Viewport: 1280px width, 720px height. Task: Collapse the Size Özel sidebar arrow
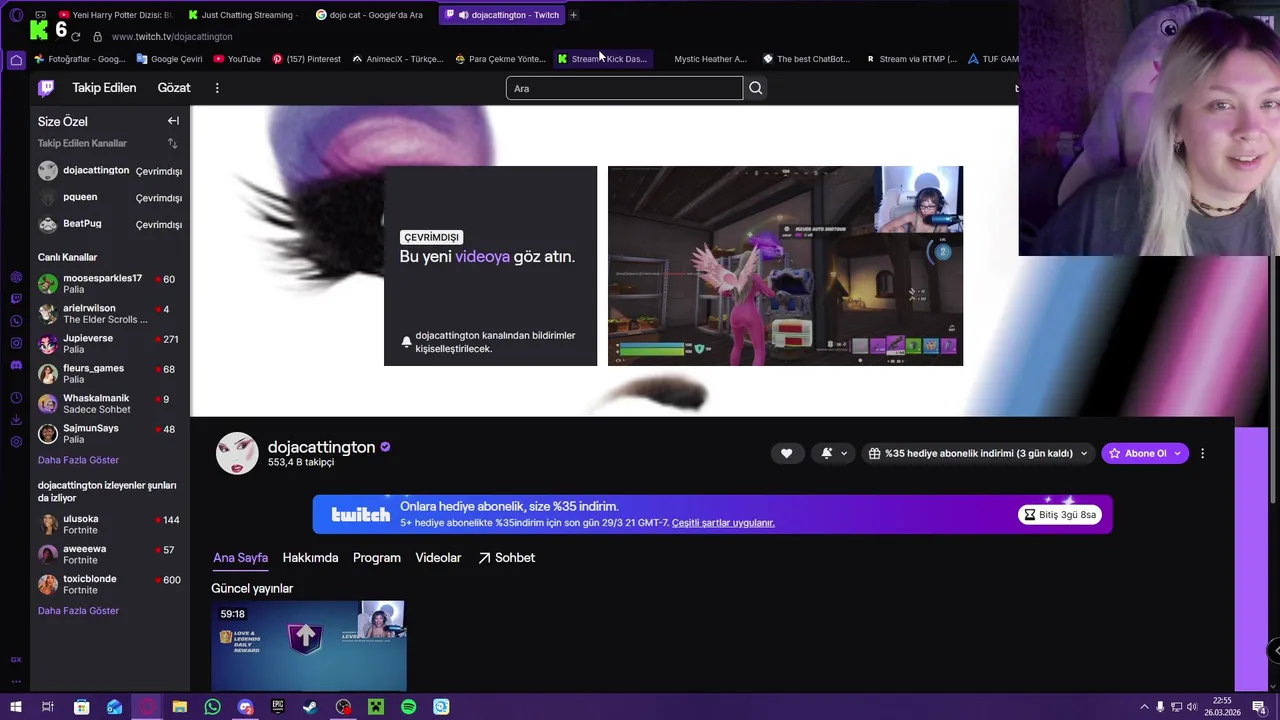click(173, 121)
